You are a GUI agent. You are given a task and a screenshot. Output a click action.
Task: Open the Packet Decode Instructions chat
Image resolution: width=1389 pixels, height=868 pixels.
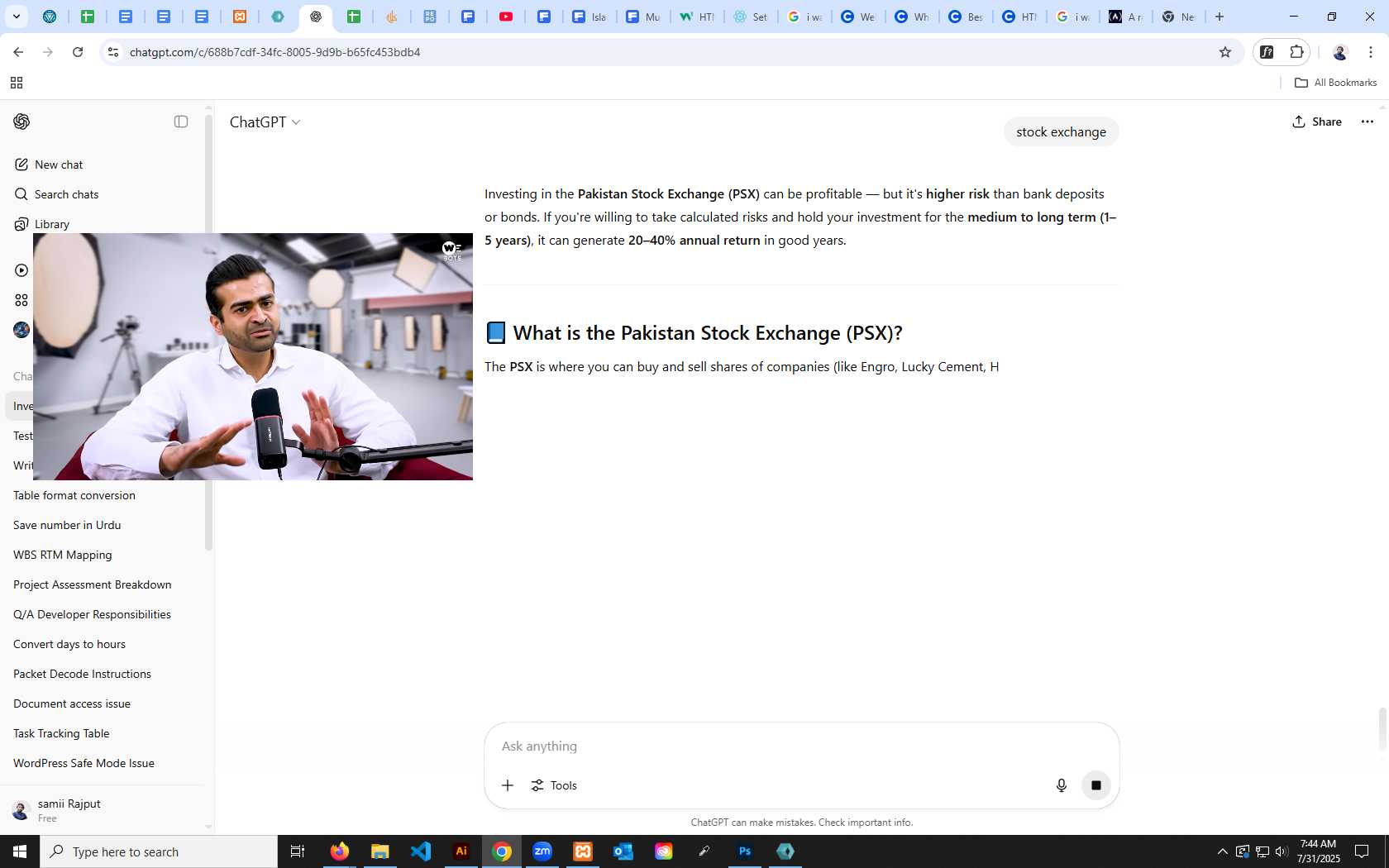tap(103, 674)
